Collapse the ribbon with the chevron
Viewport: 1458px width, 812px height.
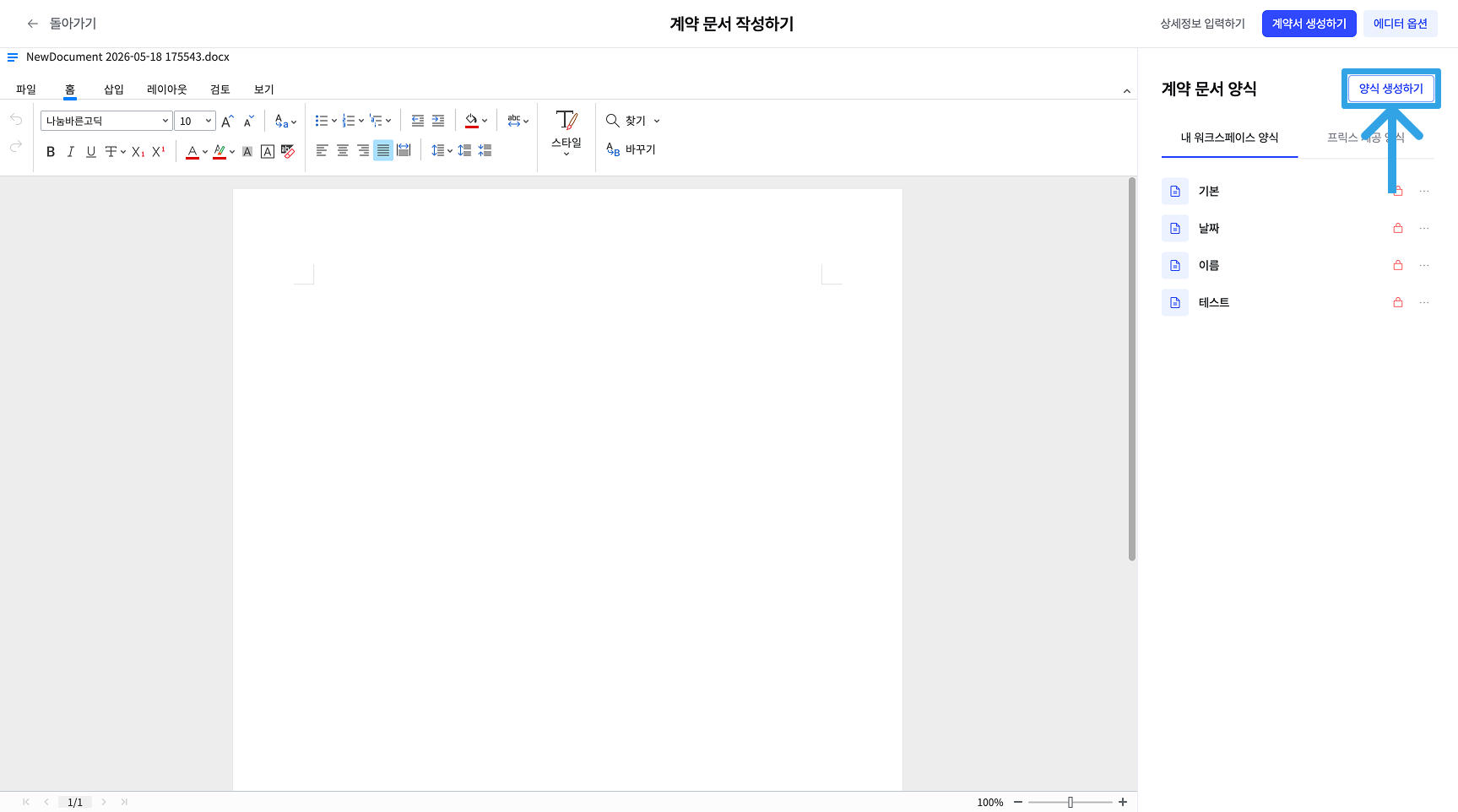click(x=1127, y=91)
